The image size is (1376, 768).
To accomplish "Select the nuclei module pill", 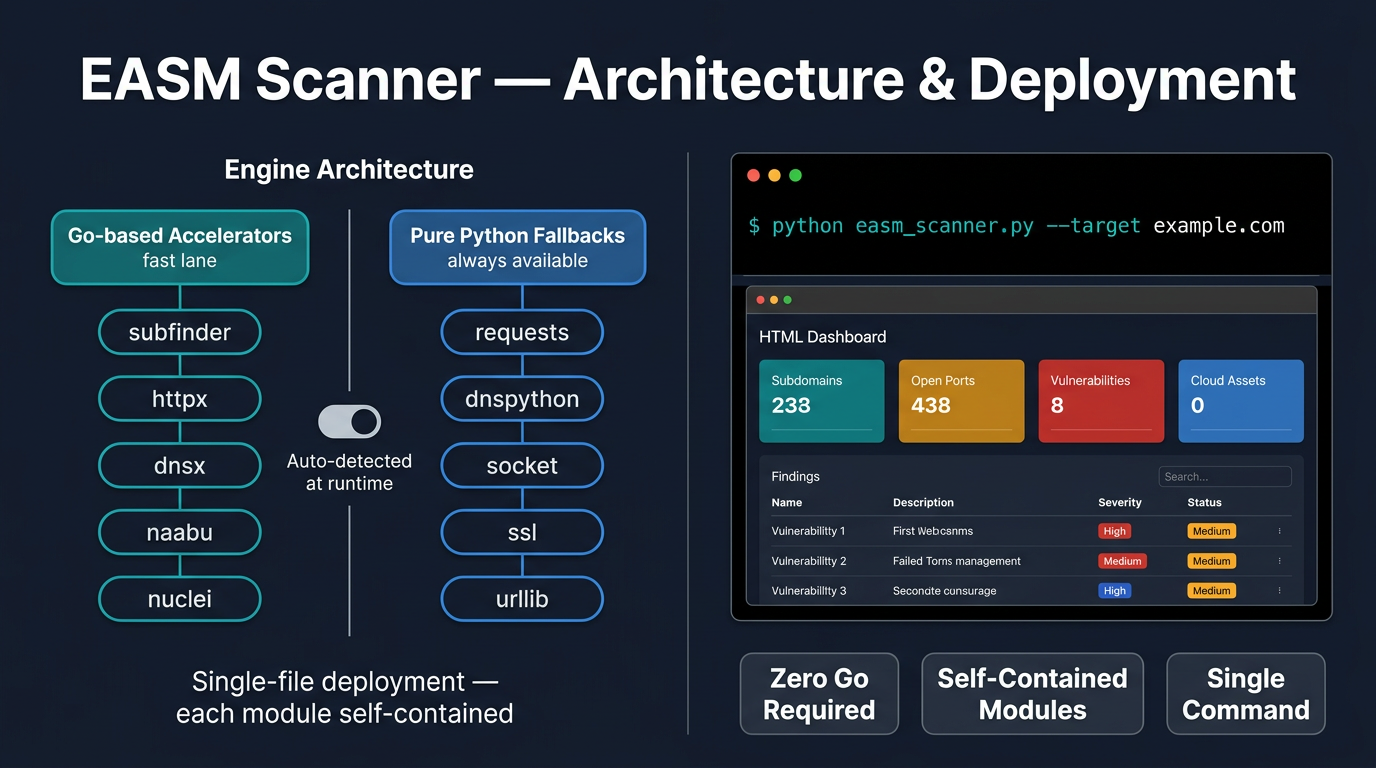I will point(180,599).
